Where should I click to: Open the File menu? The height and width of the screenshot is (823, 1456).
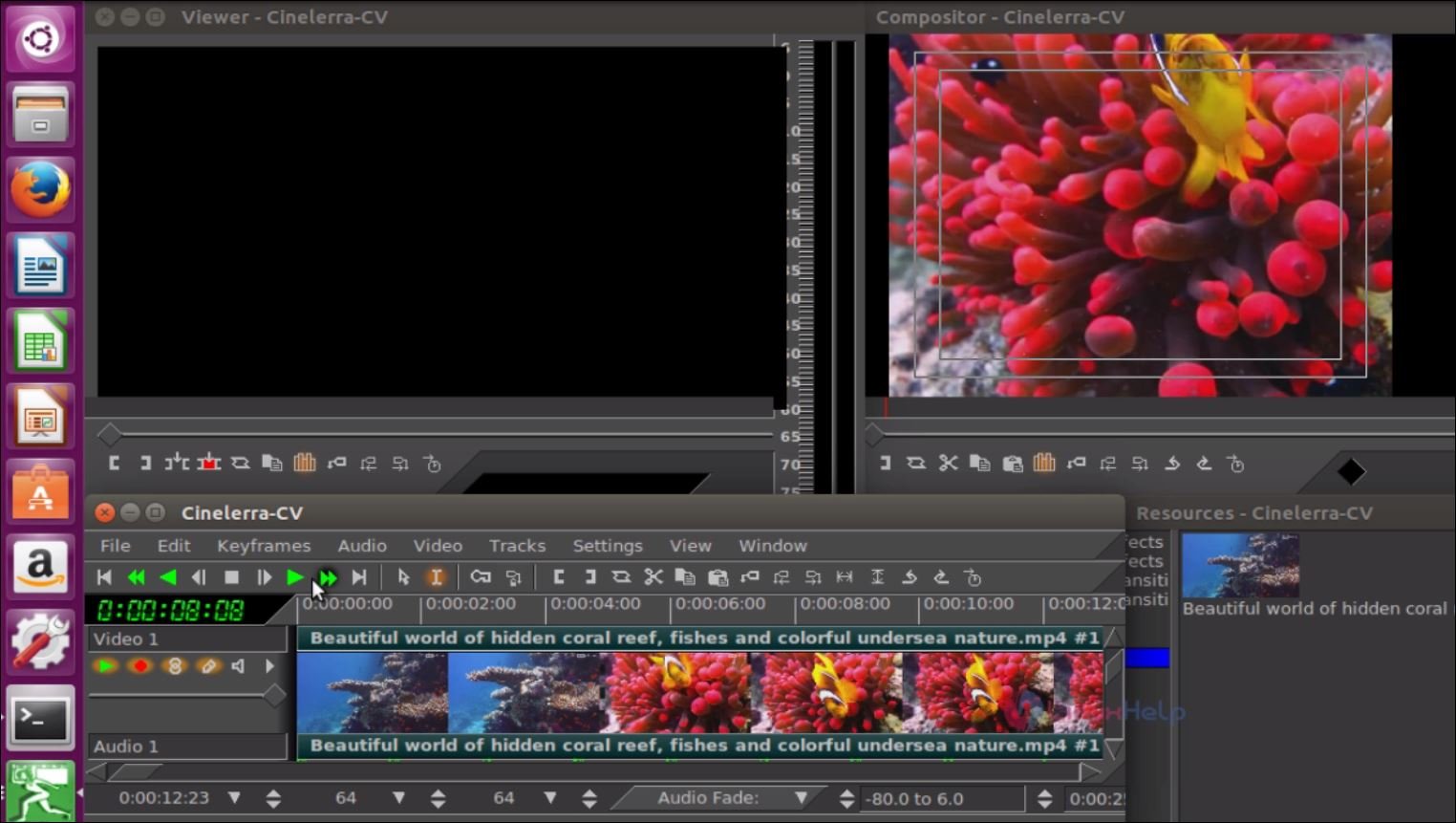click(x=116, y=546)
